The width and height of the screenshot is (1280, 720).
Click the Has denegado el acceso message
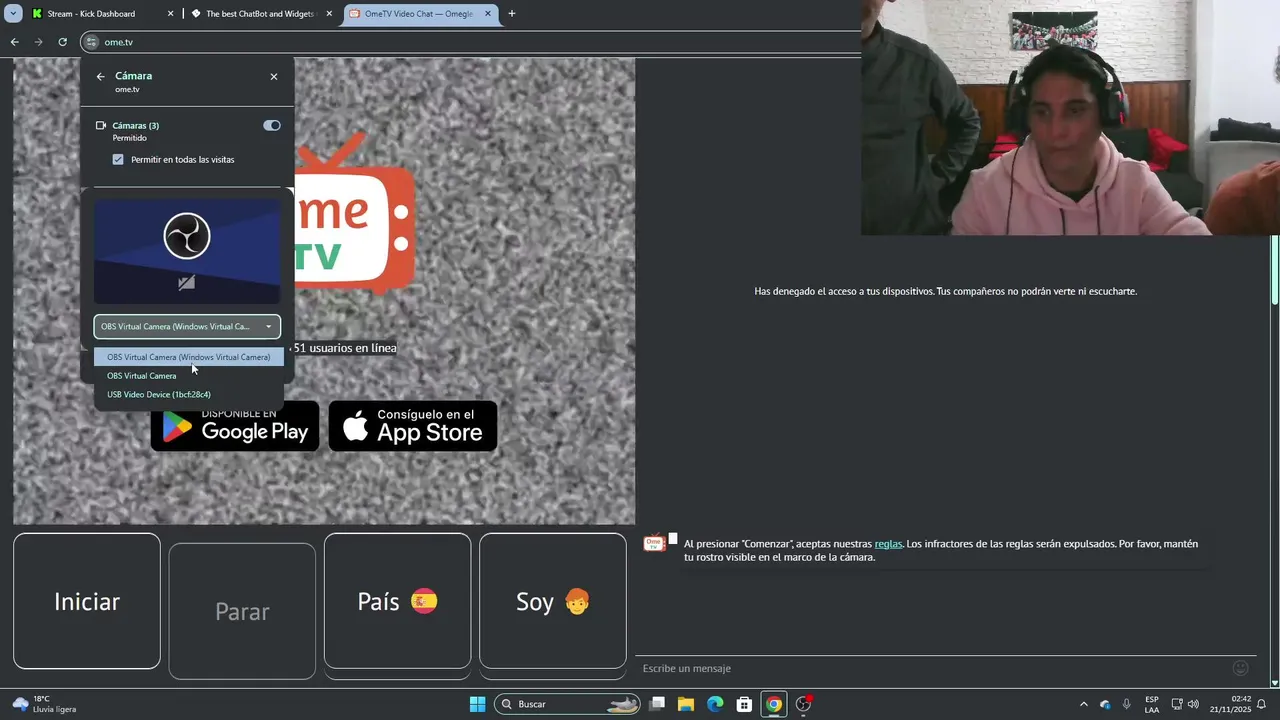945,291
